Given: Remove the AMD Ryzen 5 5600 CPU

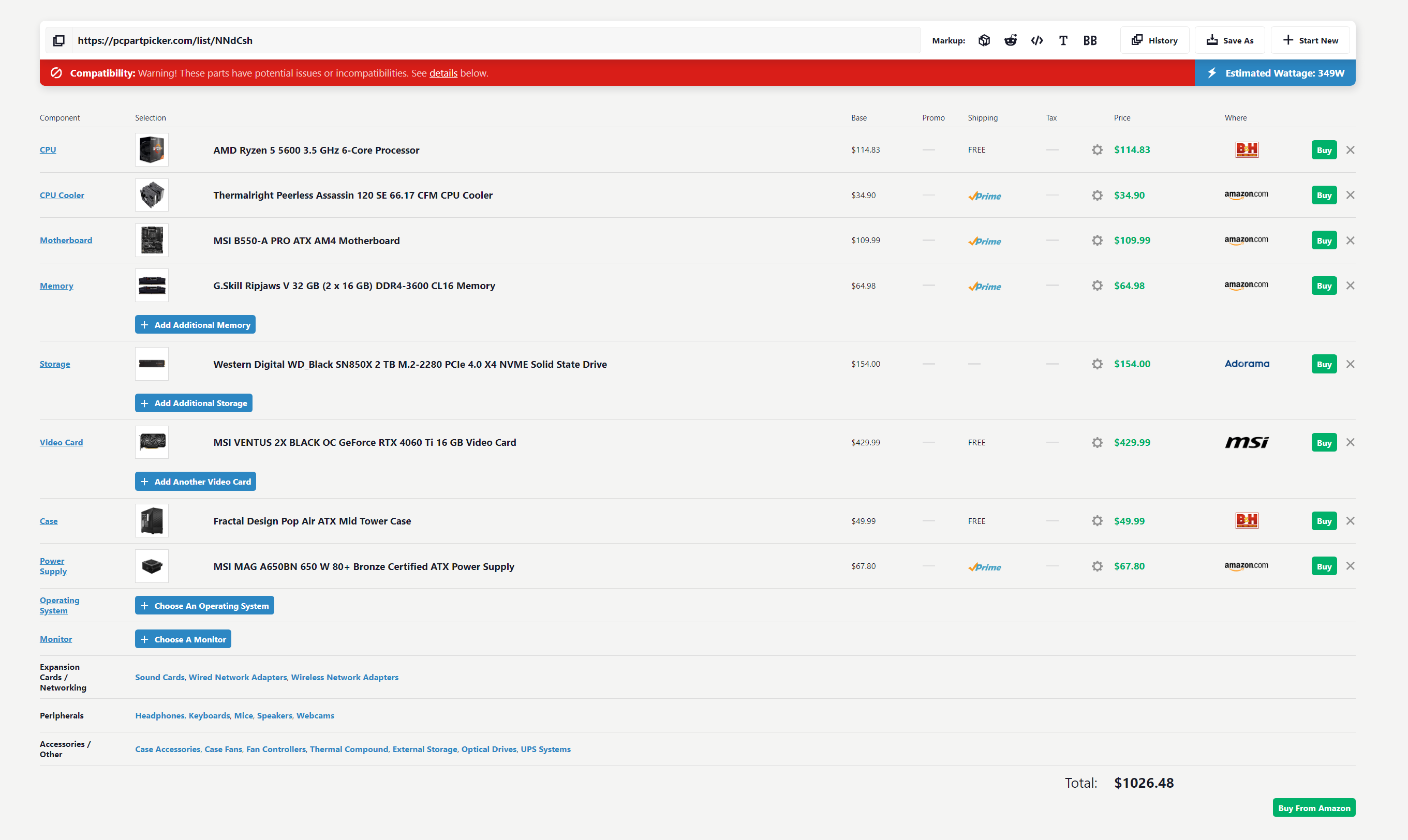Looking at the screenshot, I should point(1350,150).
